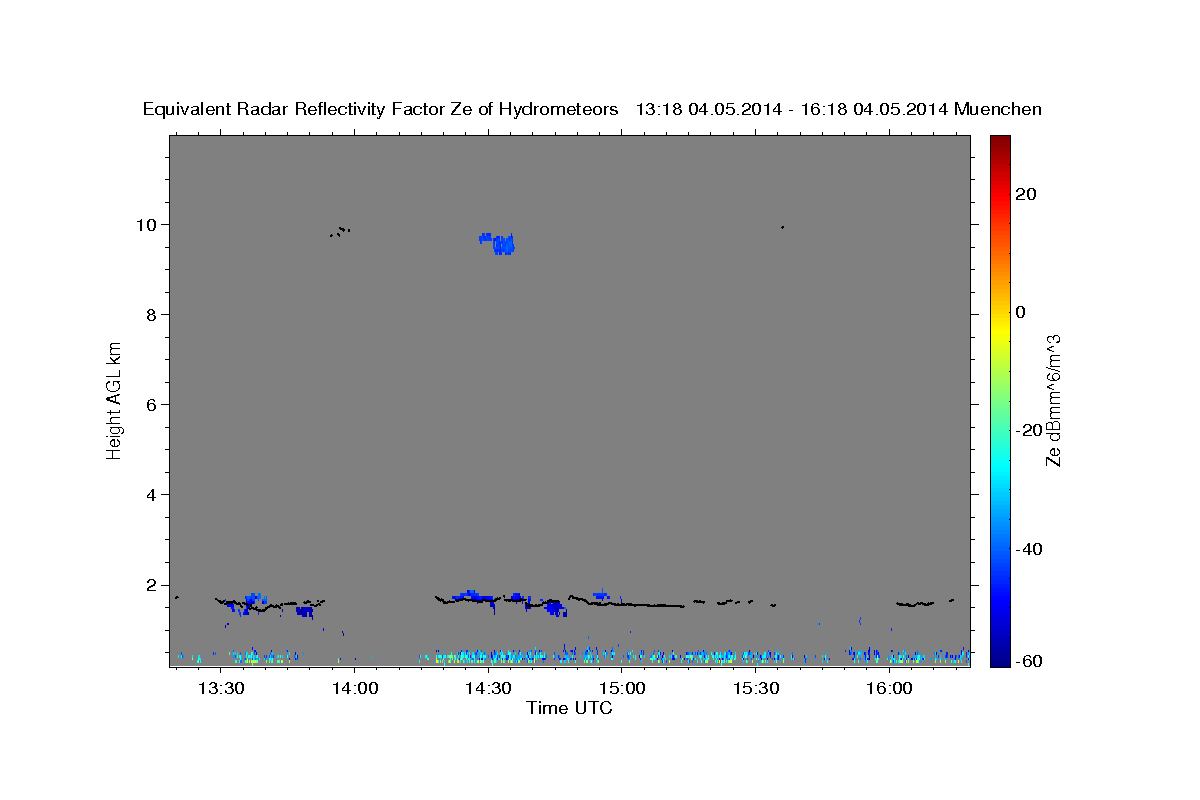Click the colorbar label 0
This screenshot has width=1200, height=800.
(1021, 312)
